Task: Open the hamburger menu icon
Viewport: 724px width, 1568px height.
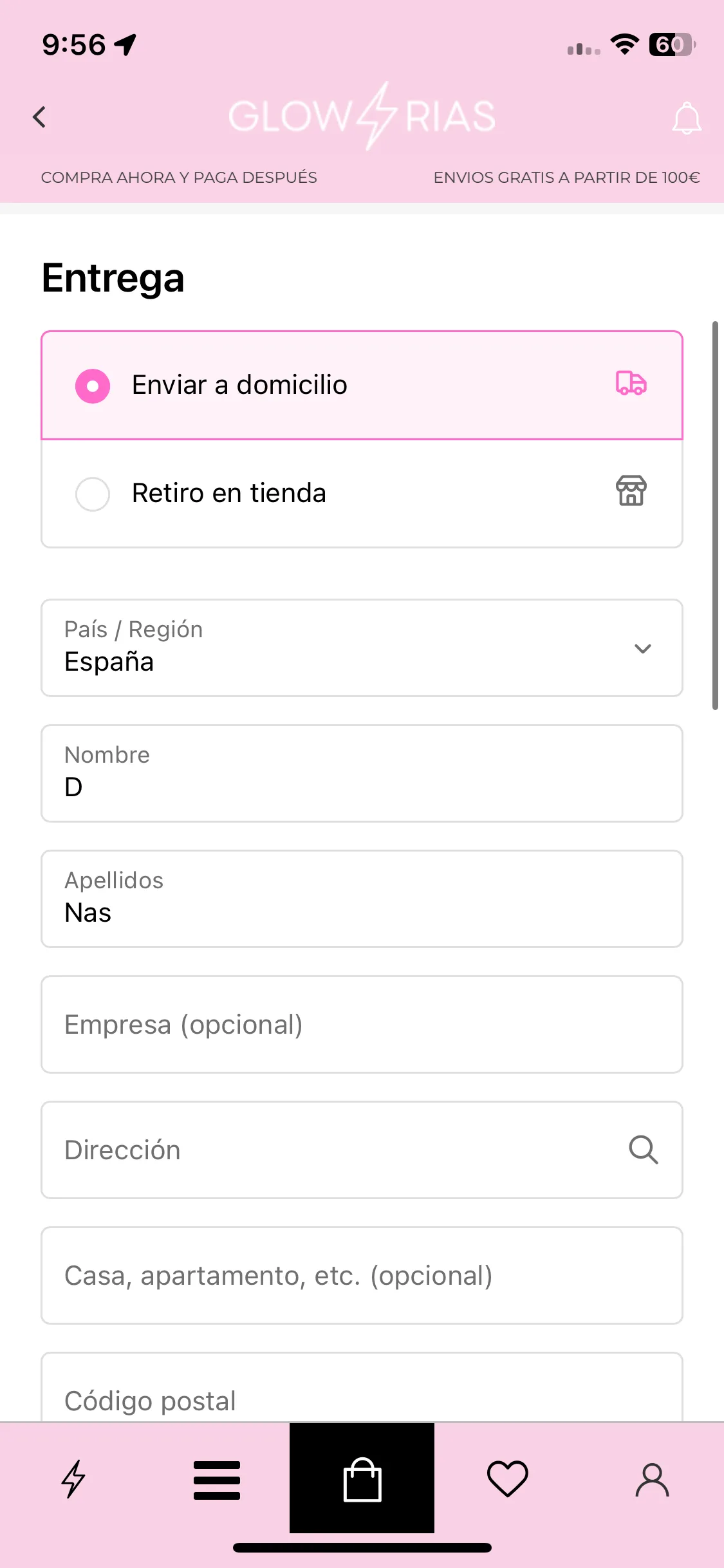Action: pyautogui.click(x=217, y=1480)
